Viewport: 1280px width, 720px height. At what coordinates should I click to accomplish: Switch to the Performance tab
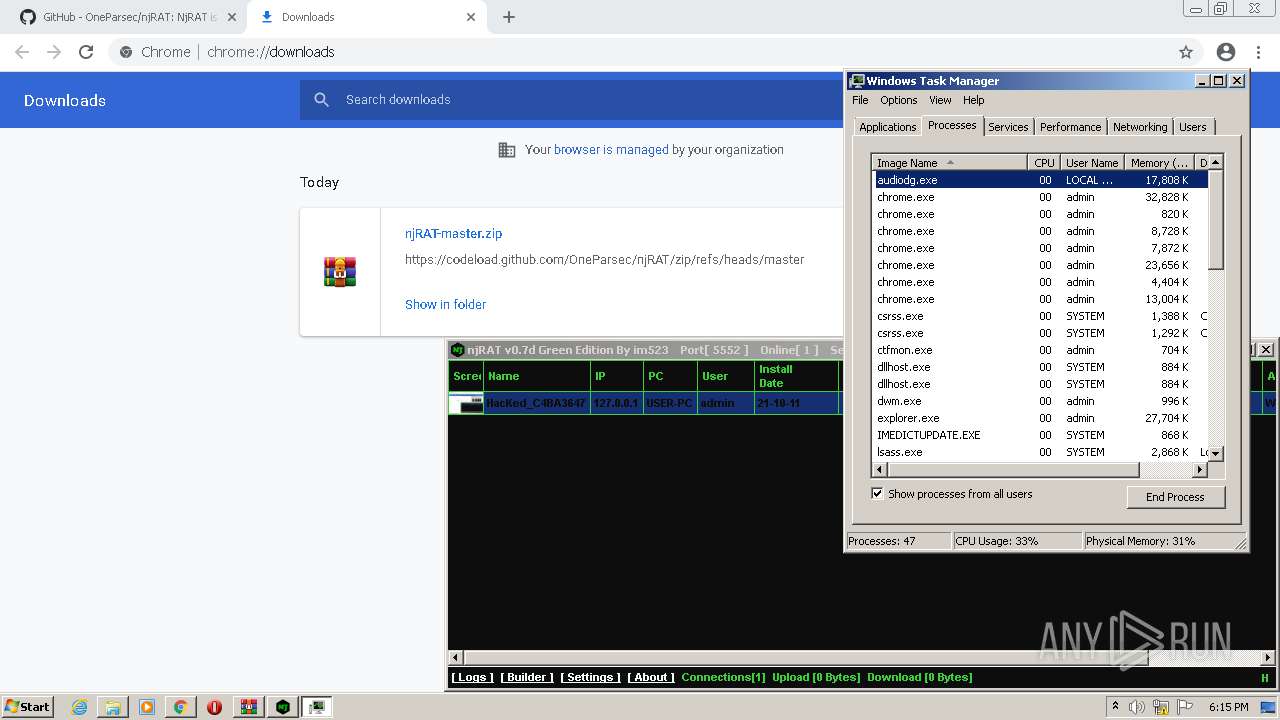(1070, 127)
